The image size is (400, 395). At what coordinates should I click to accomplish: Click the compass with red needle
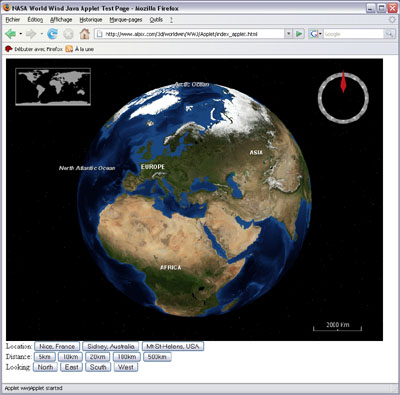pyautogui.click(x=343, y=97)
